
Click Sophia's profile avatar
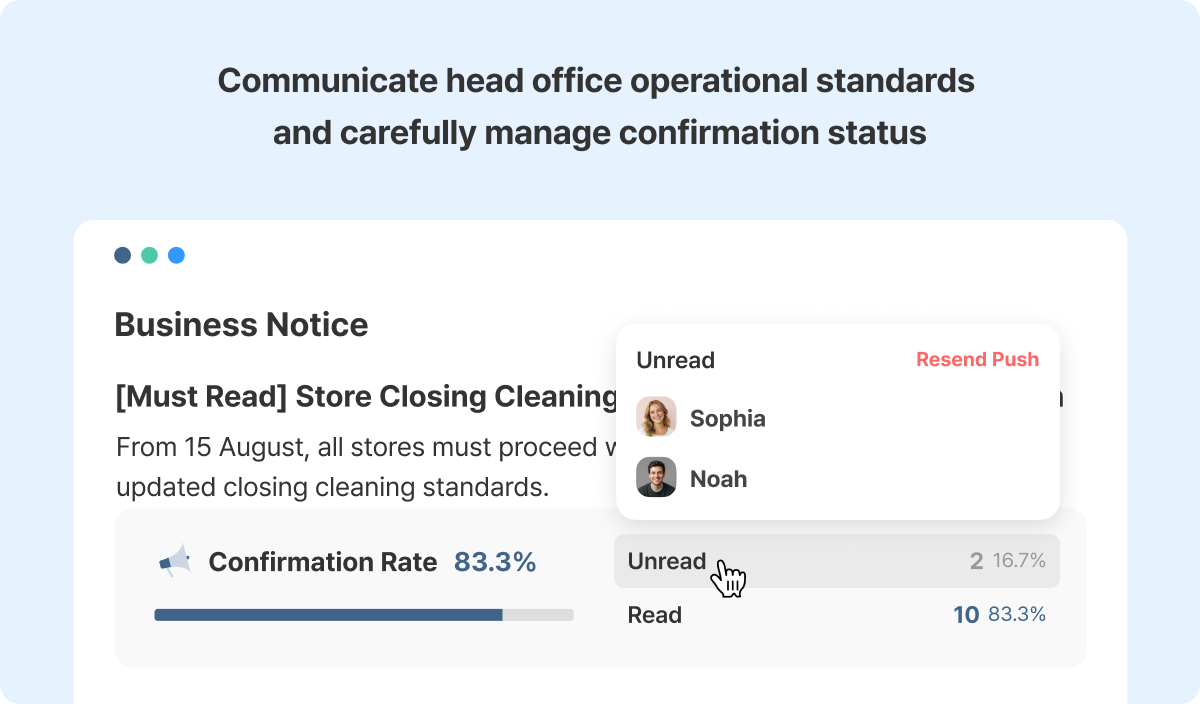click(656, 417)
